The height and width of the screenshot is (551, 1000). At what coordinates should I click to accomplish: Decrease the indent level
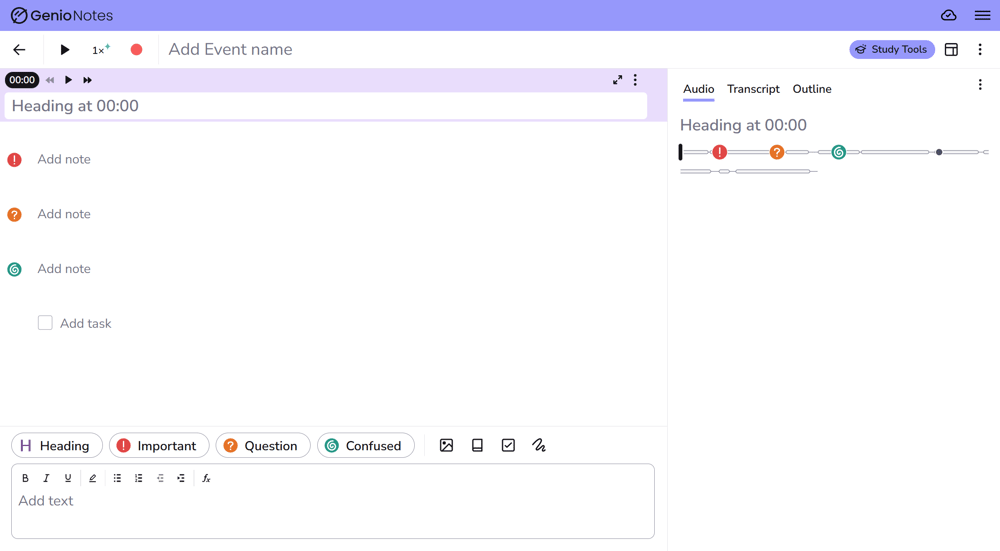pos(160,478)
